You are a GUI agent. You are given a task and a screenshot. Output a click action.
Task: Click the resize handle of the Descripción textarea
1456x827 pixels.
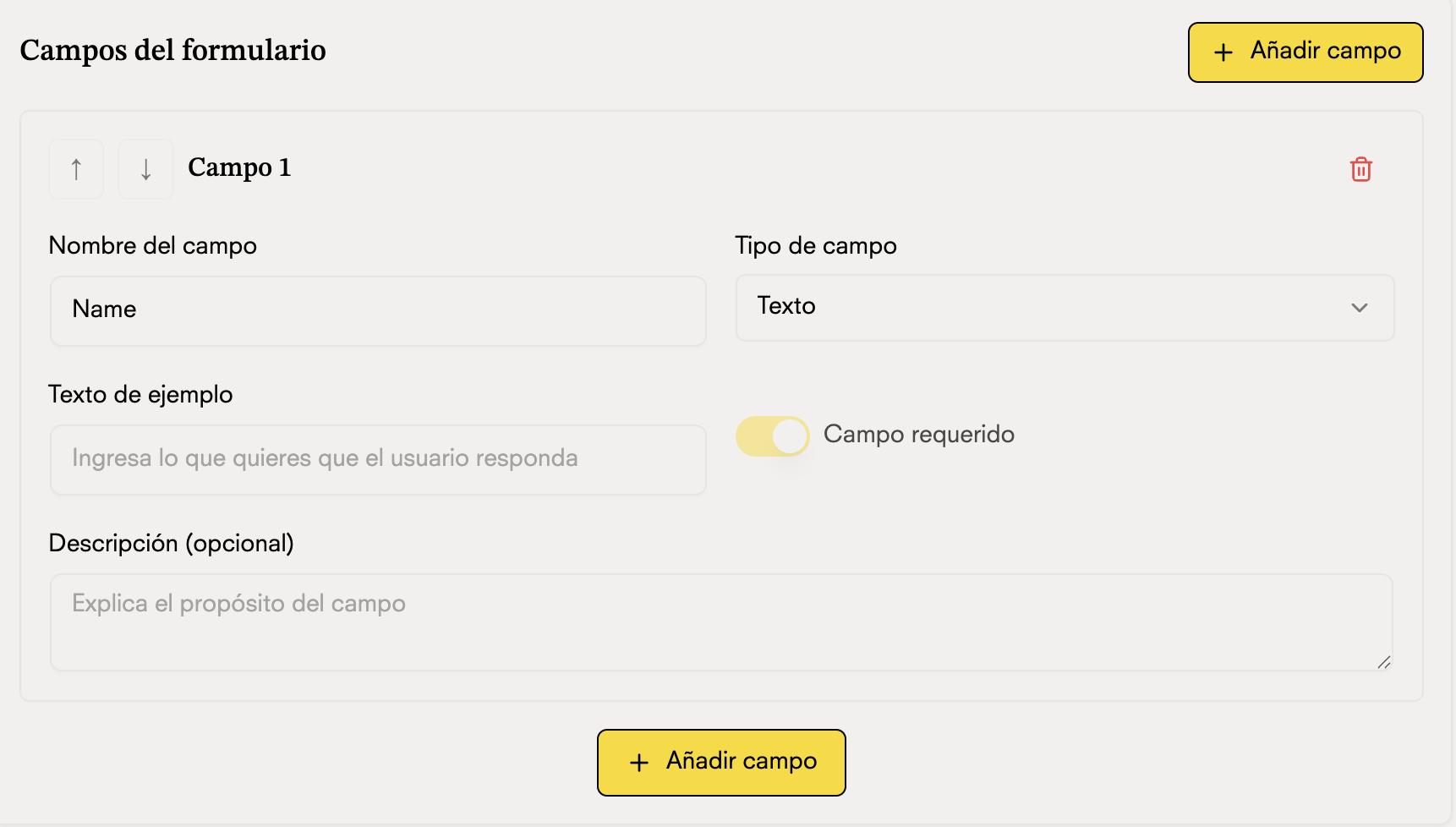click(1385, 664)
